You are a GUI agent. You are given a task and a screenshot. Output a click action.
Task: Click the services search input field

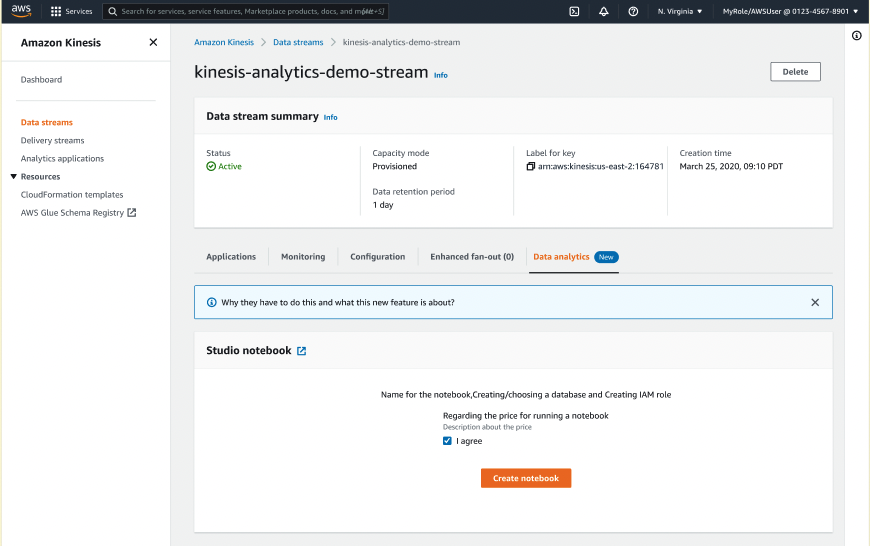[245, 11]
